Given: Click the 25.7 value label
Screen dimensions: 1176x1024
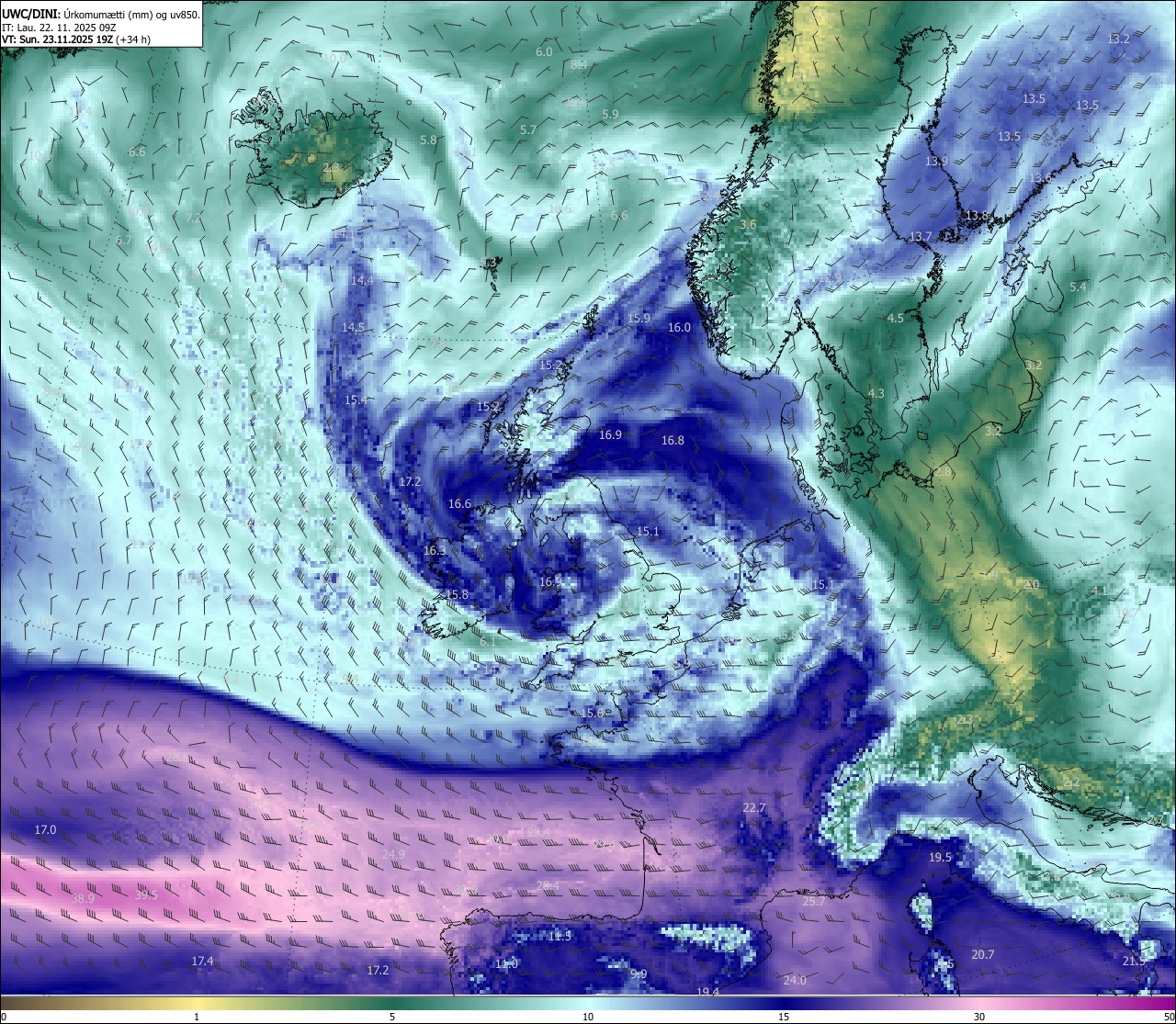Looking at the screenshot, I should click(x=813, y=901).
